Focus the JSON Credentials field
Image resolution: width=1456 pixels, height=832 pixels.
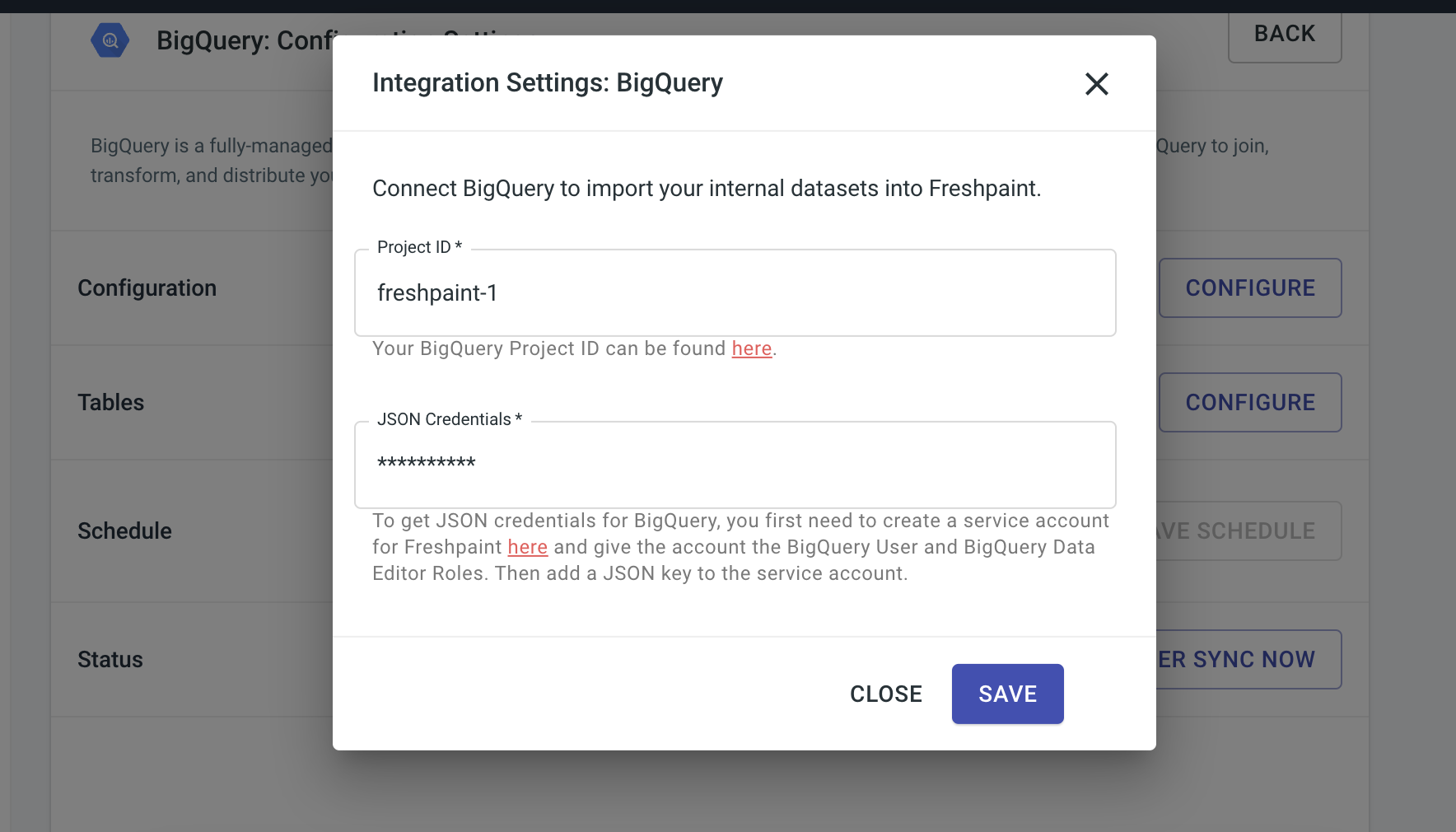tap(735, 465)
